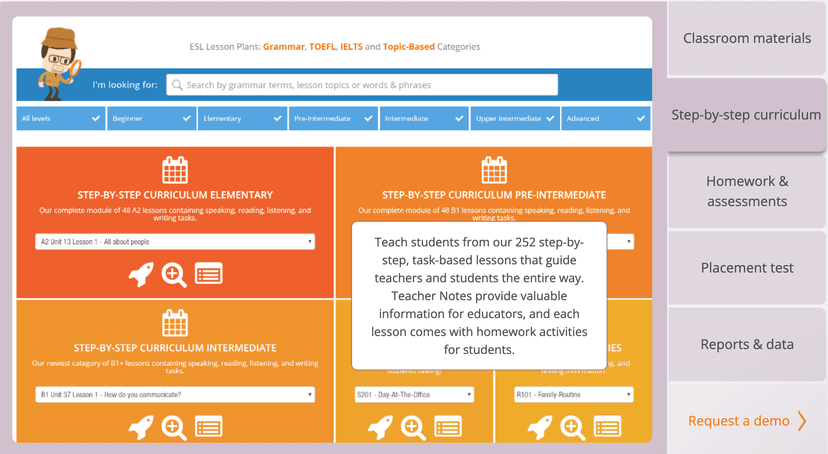Switch to the Classroom materials tab
The height and width of the screenshot is (454, 828).
click(747, 38)
